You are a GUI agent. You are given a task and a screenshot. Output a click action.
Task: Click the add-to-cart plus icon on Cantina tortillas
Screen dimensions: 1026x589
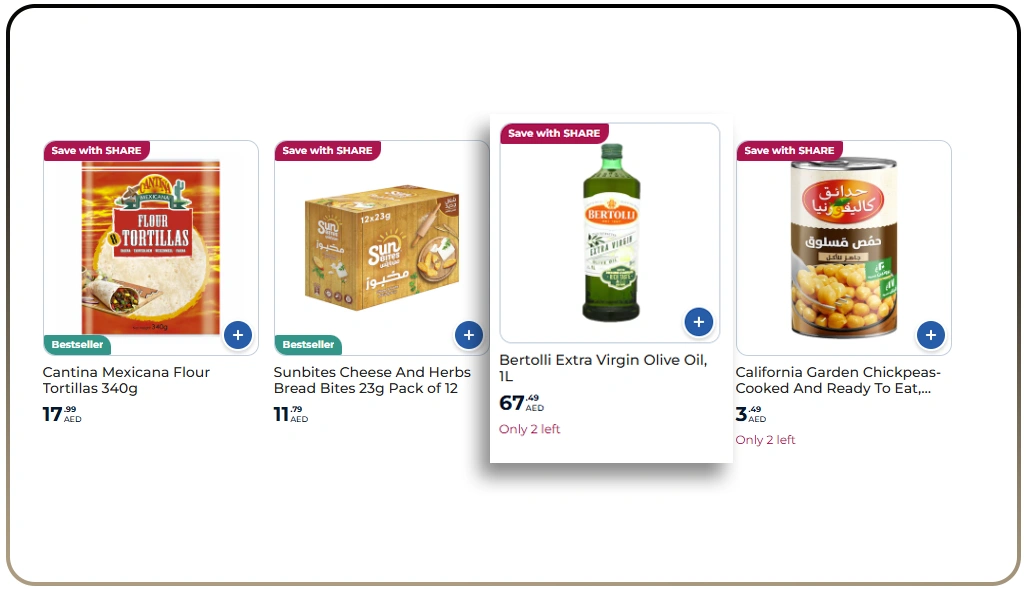[x=237, y=335]
